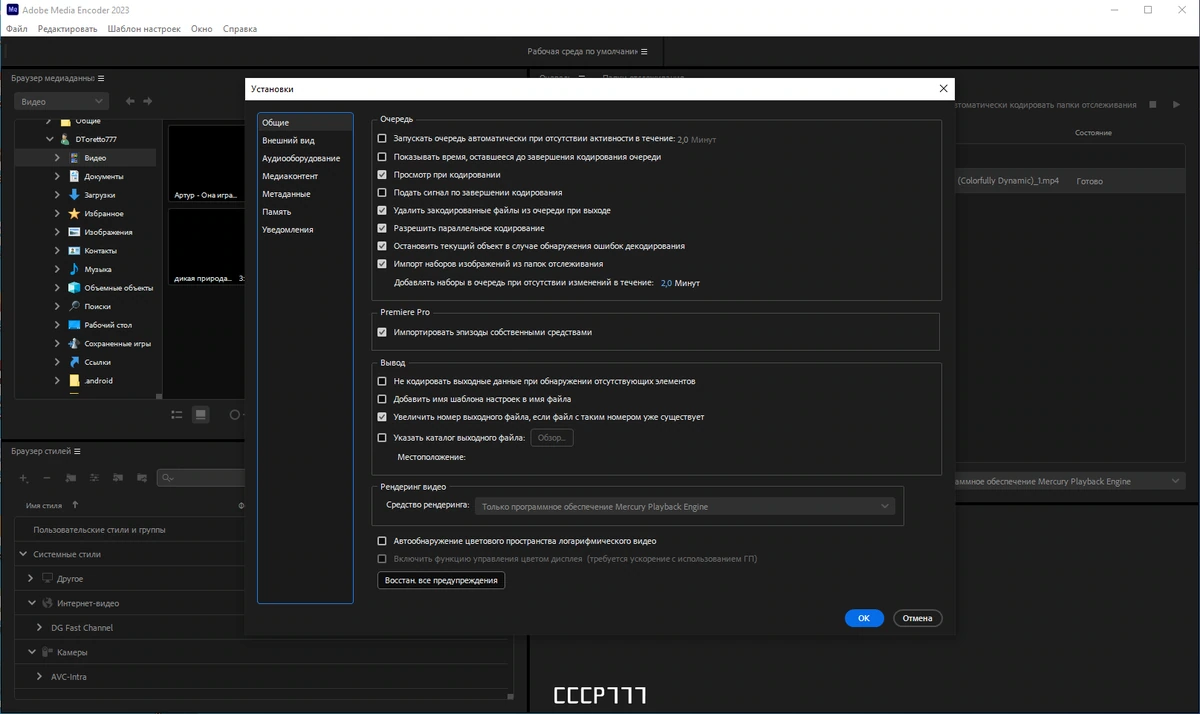Click the preset settings sliders icon
1200x714 pixels.
point(94,478)
